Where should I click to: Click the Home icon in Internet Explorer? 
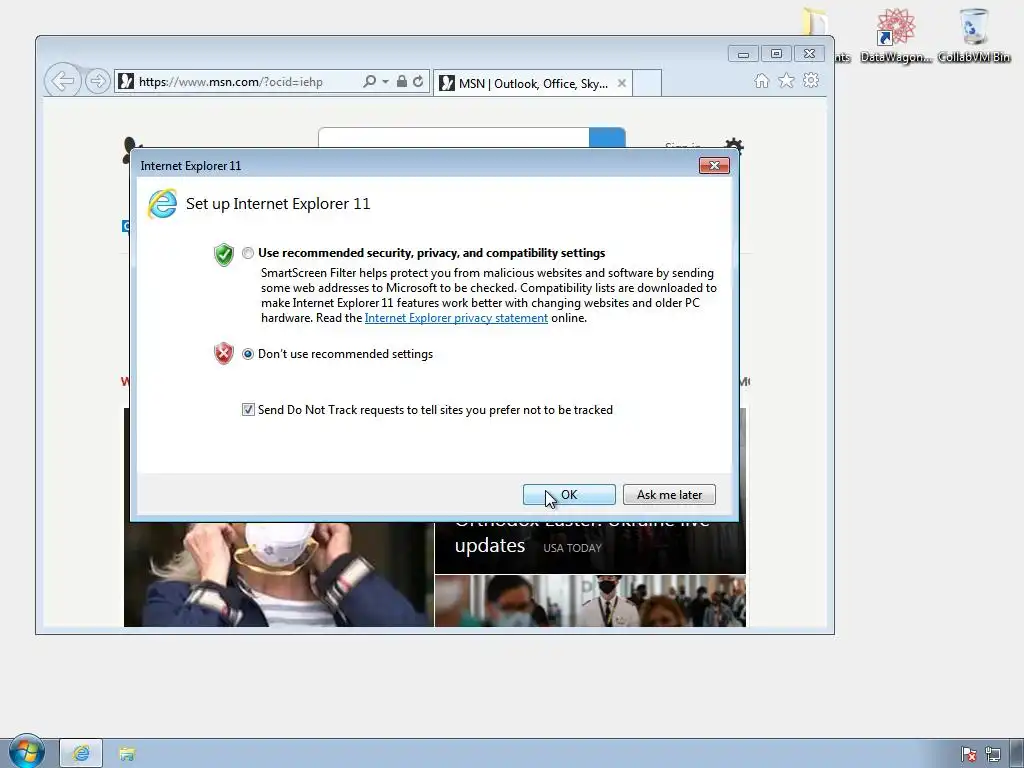761,80
